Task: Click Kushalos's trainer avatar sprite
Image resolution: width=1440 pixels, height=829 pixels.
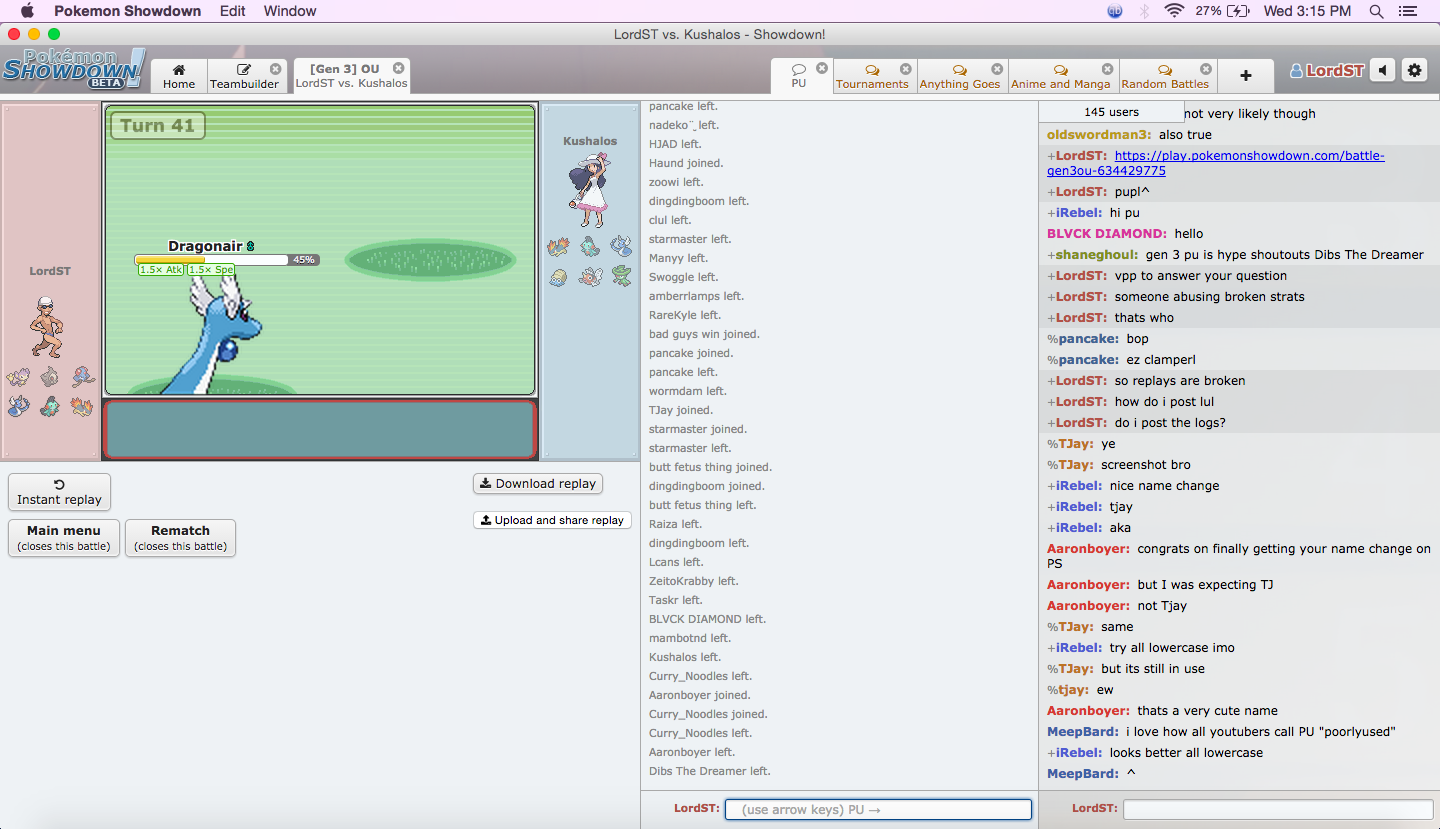Action: [x=589, y=189]
